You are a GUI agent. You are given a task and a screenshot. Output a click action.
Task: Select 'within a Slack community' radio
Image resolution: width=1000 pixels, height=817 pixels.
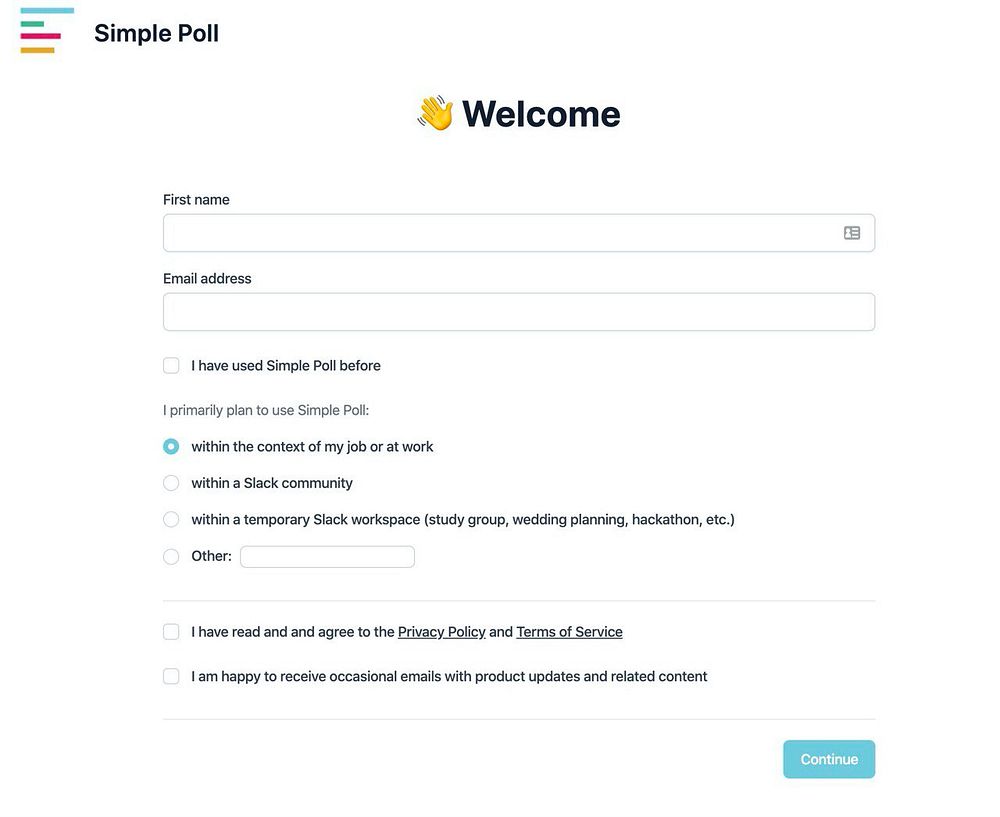[171, 483]
